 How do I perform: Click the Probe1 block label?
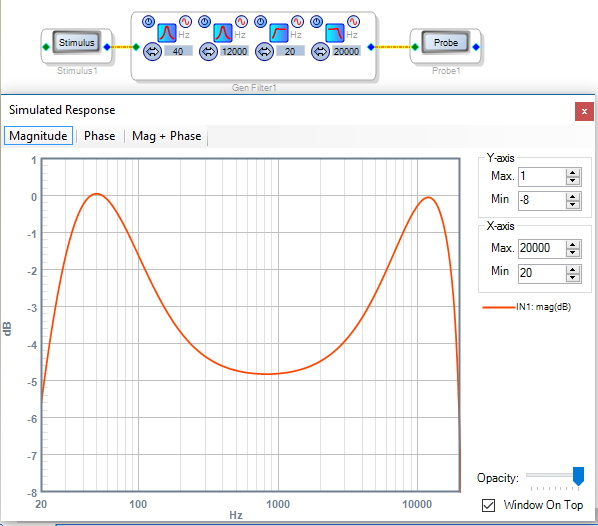click(x=446, y=71)
